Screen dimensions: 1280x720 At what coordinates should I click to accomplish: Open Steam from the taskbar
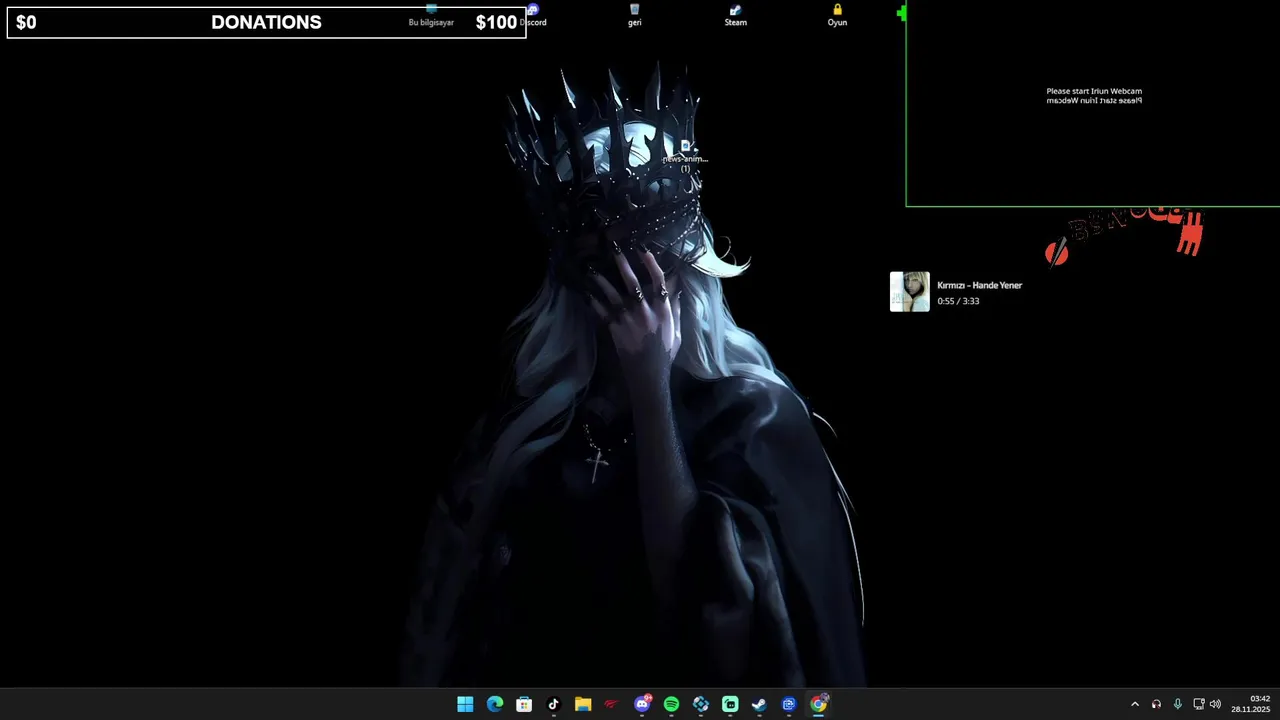[x=759, y=704]
